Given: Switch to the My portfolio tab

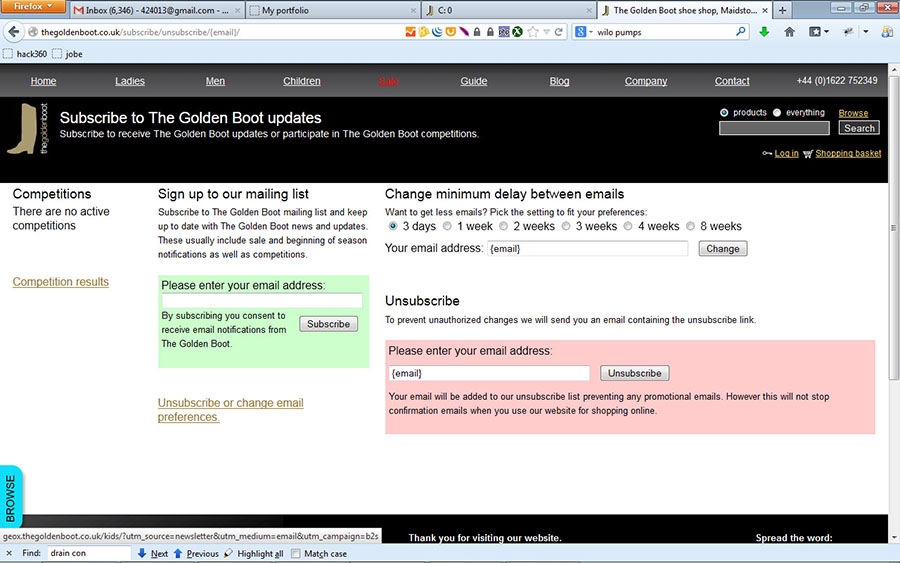Looking at the screenshot, I should 333,10.
